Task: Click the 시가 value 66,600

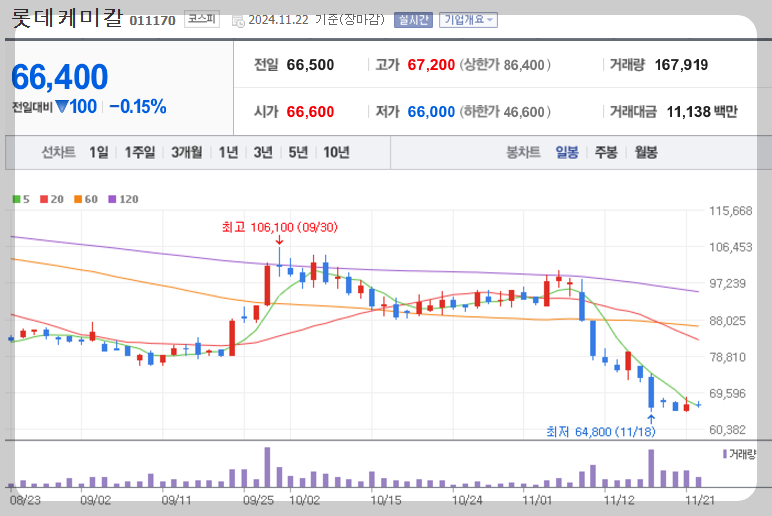Action: pyautogui.click(x=310, y=112)
